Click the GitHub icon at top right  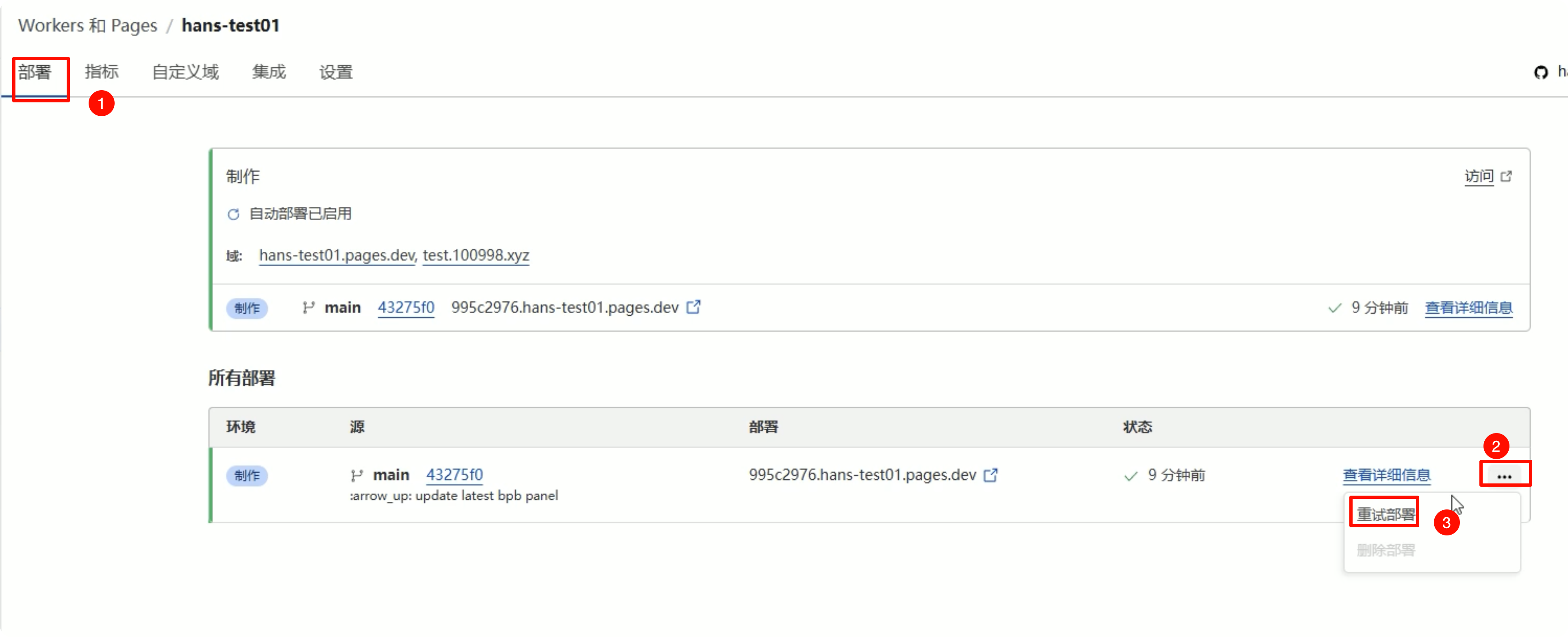1541,72
